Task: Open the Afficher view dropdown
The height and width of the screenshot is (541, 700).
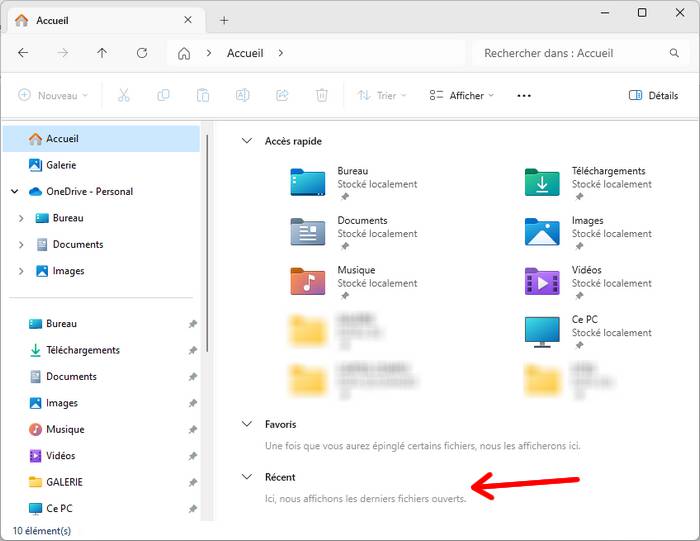Action: click(x=462, y=96)
